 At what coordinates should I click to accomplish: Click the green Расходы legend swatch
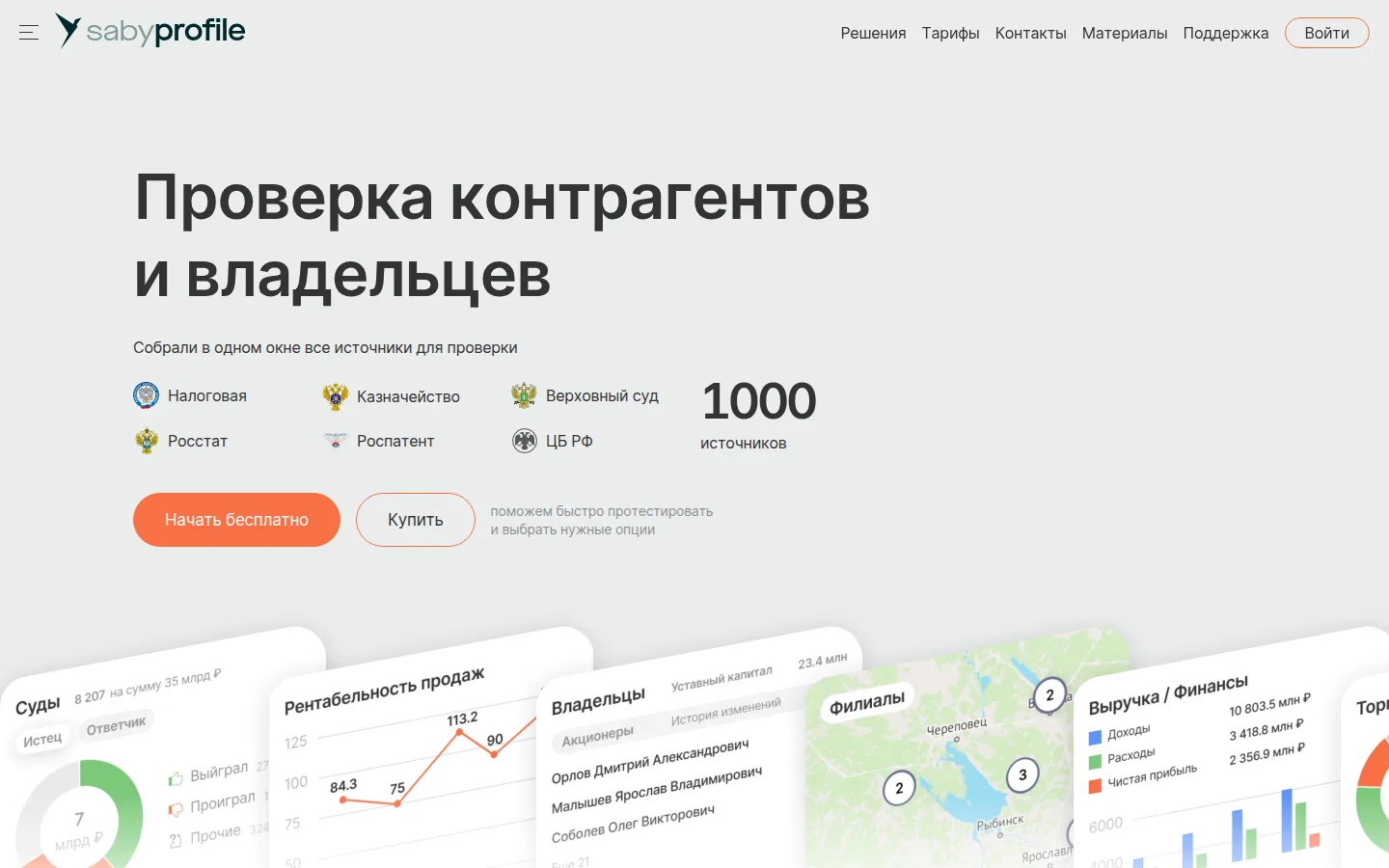[1095, 762]
